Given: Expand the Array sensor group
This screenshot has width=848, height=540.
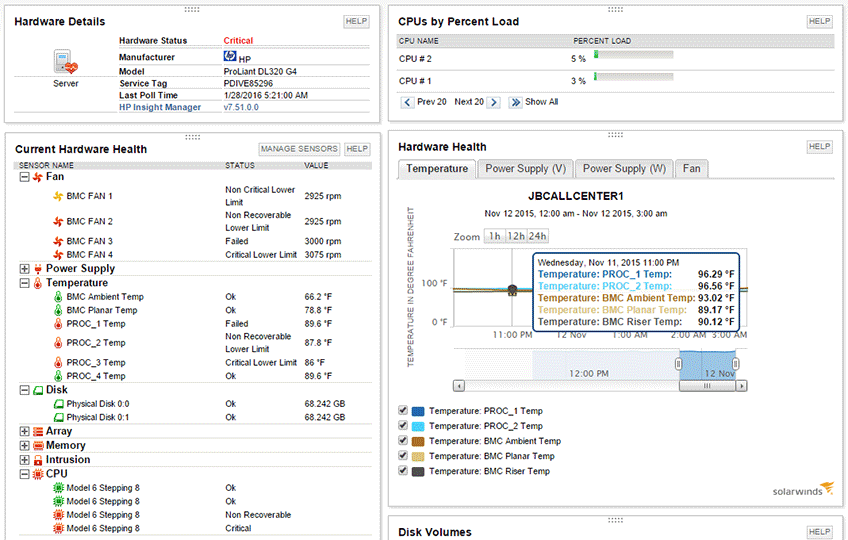Looking at the screenshot, I should point(24,432).
